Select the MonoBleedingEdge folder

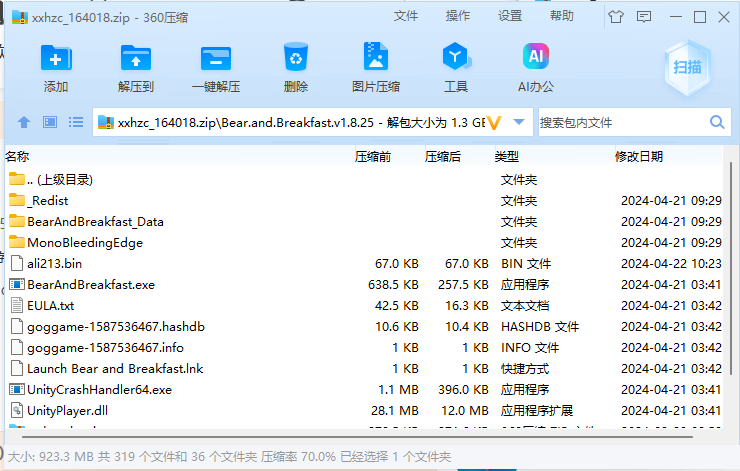(x=363, y=243)
